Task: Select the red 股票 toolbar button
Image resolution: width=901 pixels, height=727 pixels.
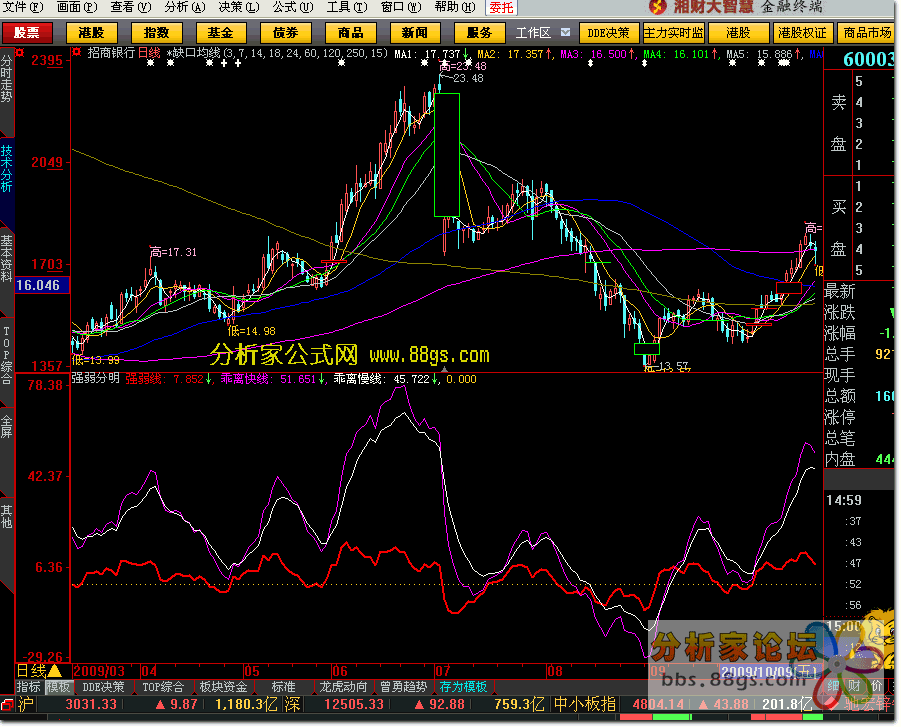Action: click(x=27, y=33)
